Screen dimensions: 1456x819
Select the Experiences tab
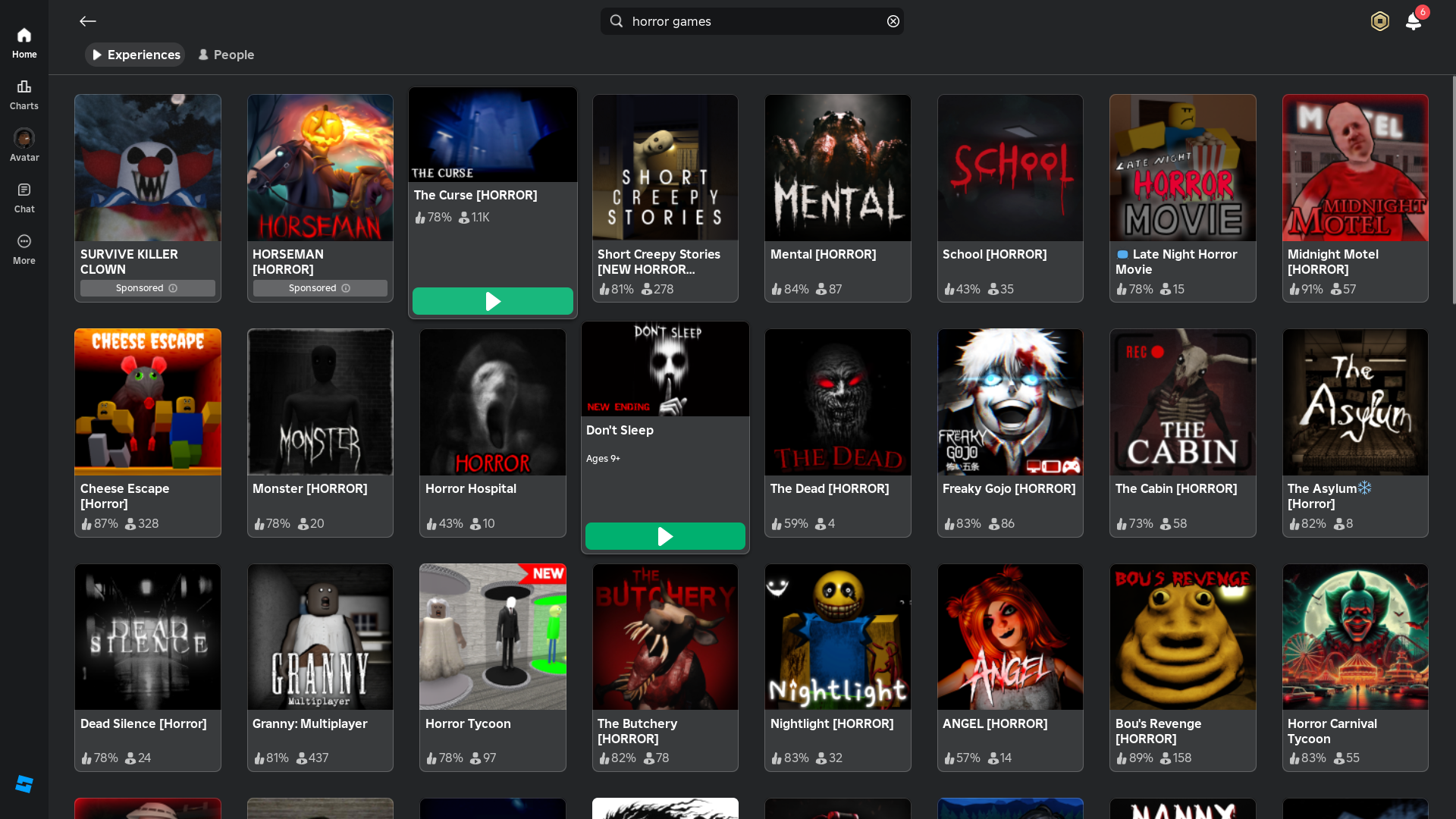pos(136,55)
